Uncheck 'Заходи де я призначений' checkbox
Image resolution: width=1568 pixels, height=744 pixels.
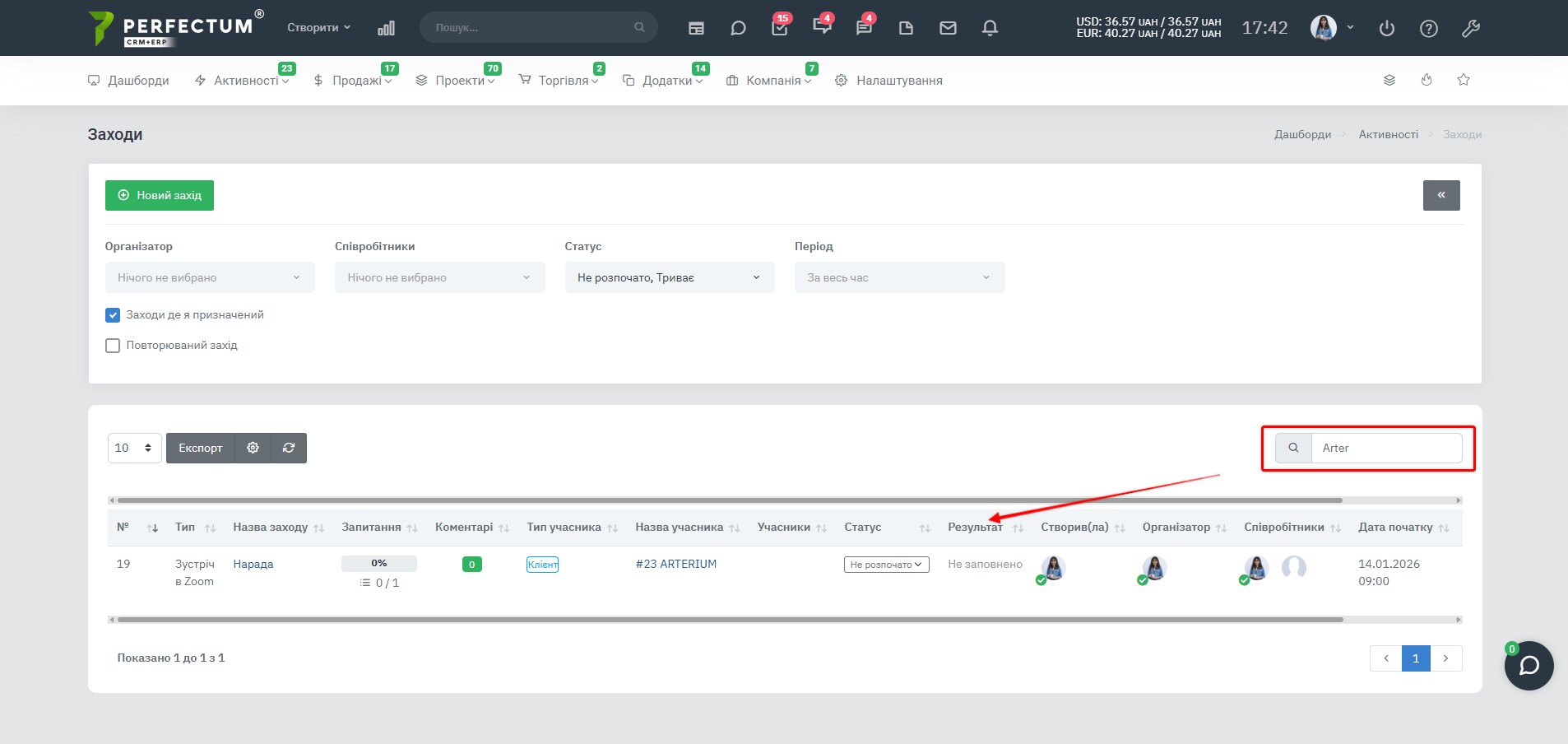(x=113, y=315)
